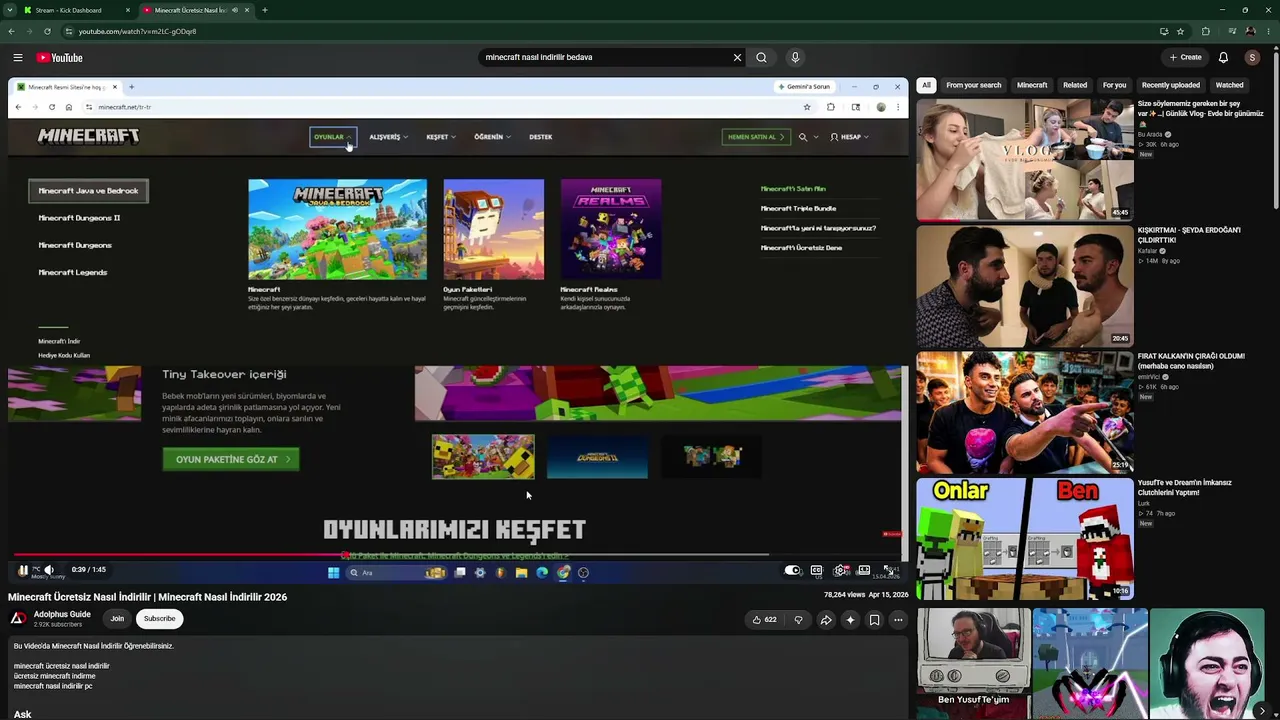
Task: Open the Adolphus Guide channel avatar
Action: point(18,619)
